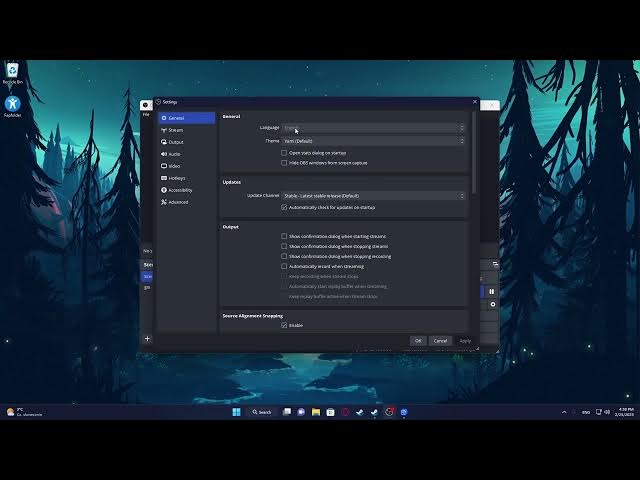Open the Output settings section

[x=175, y=142]
